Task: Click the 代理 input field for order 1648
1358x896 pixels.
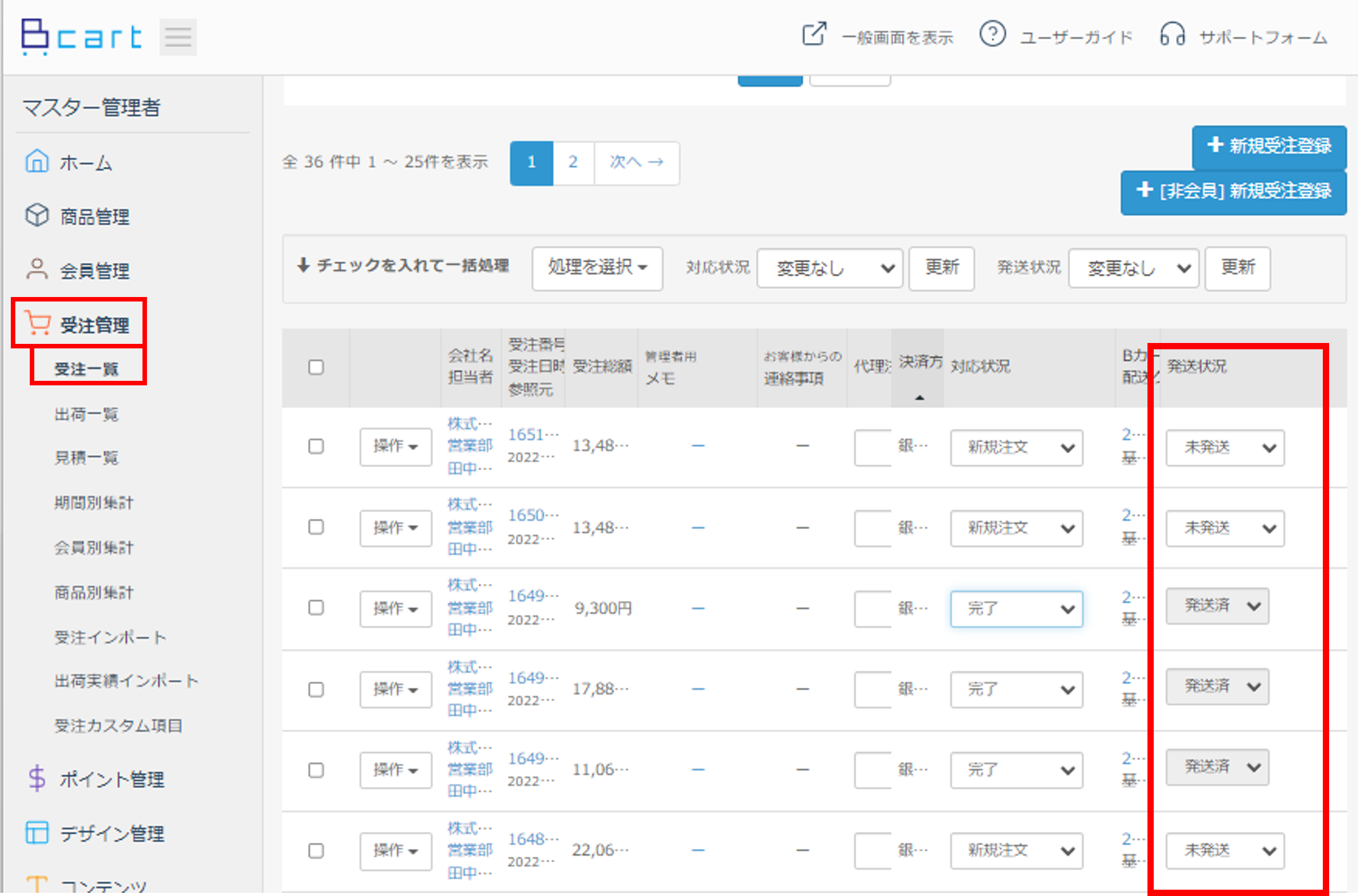Action: tap(873, 851)
